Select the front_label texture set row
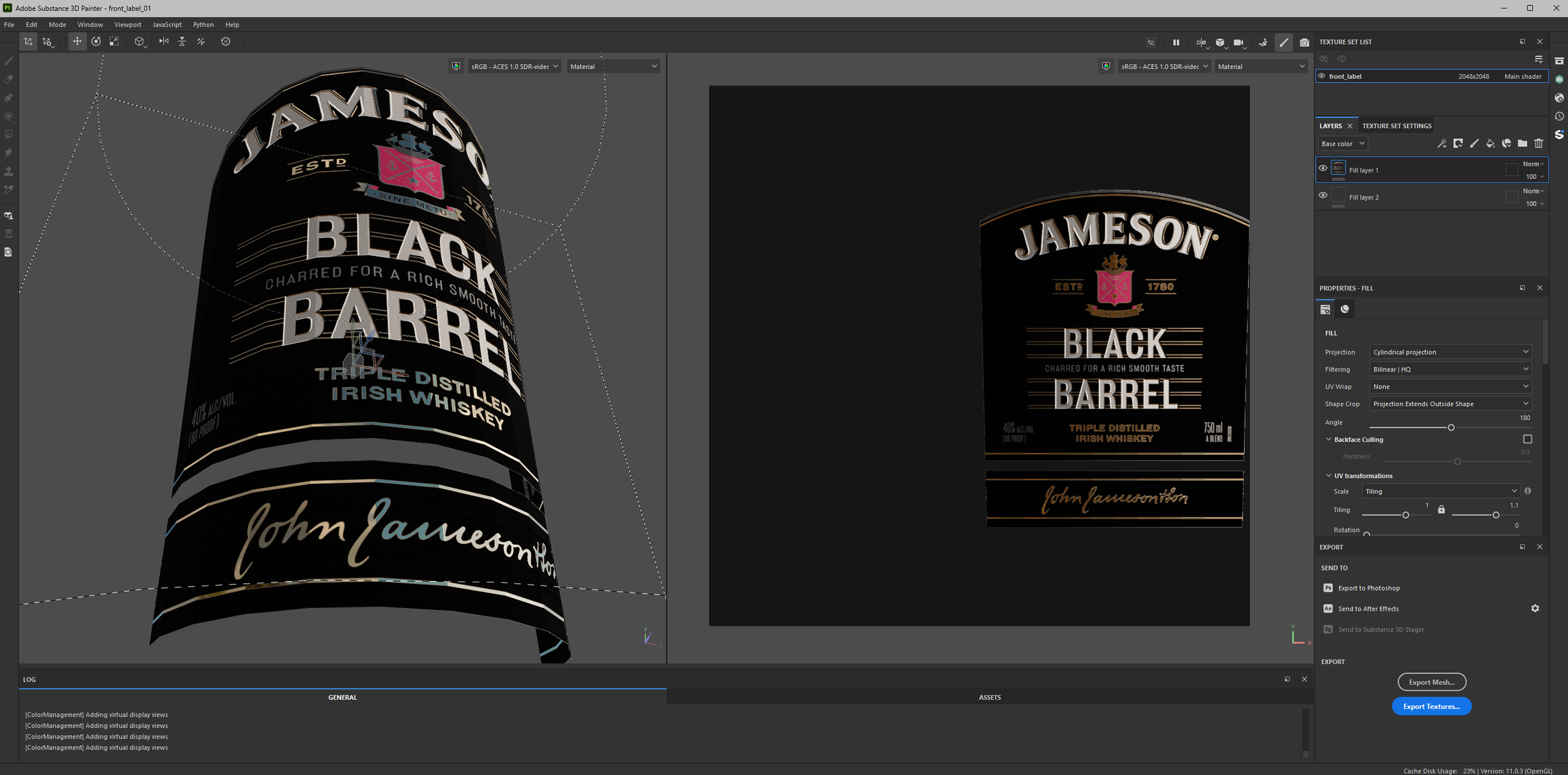Image resolution: width=1568 pixels, height=775 pixels. click(1432, 76)
